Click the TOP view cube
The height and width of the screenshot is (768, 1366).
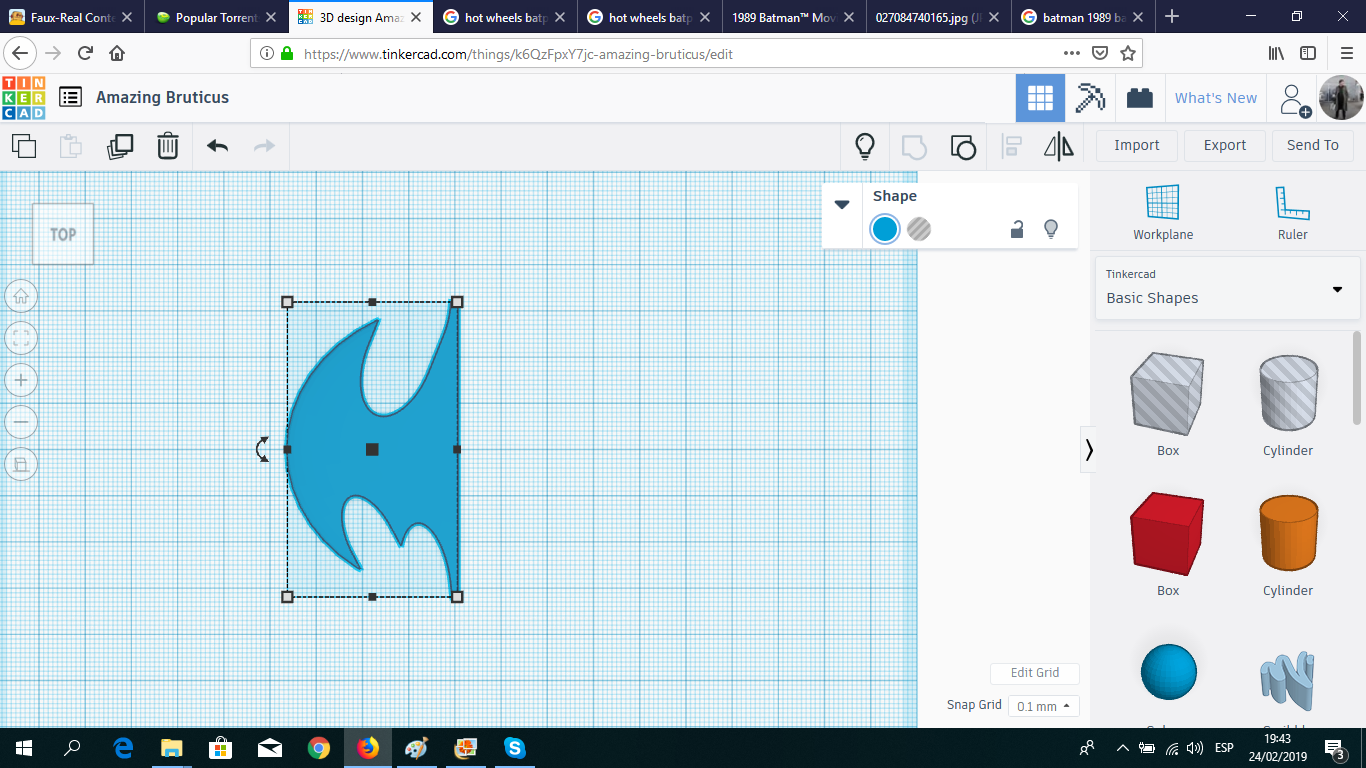(63, 234)
